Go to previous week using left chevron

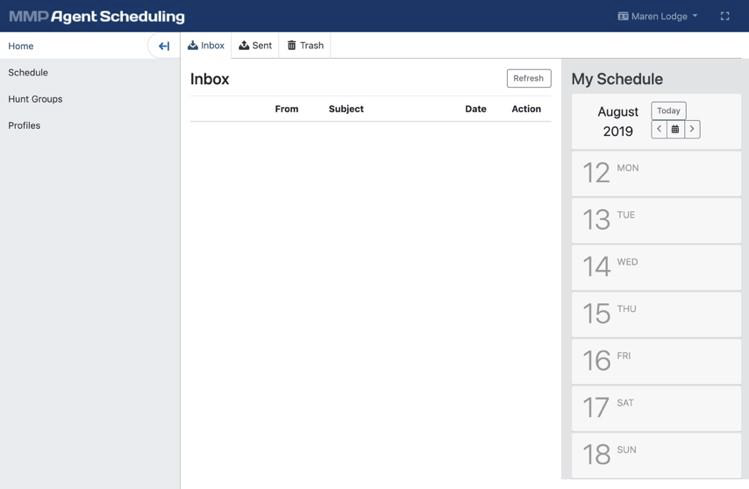point(659,130)
